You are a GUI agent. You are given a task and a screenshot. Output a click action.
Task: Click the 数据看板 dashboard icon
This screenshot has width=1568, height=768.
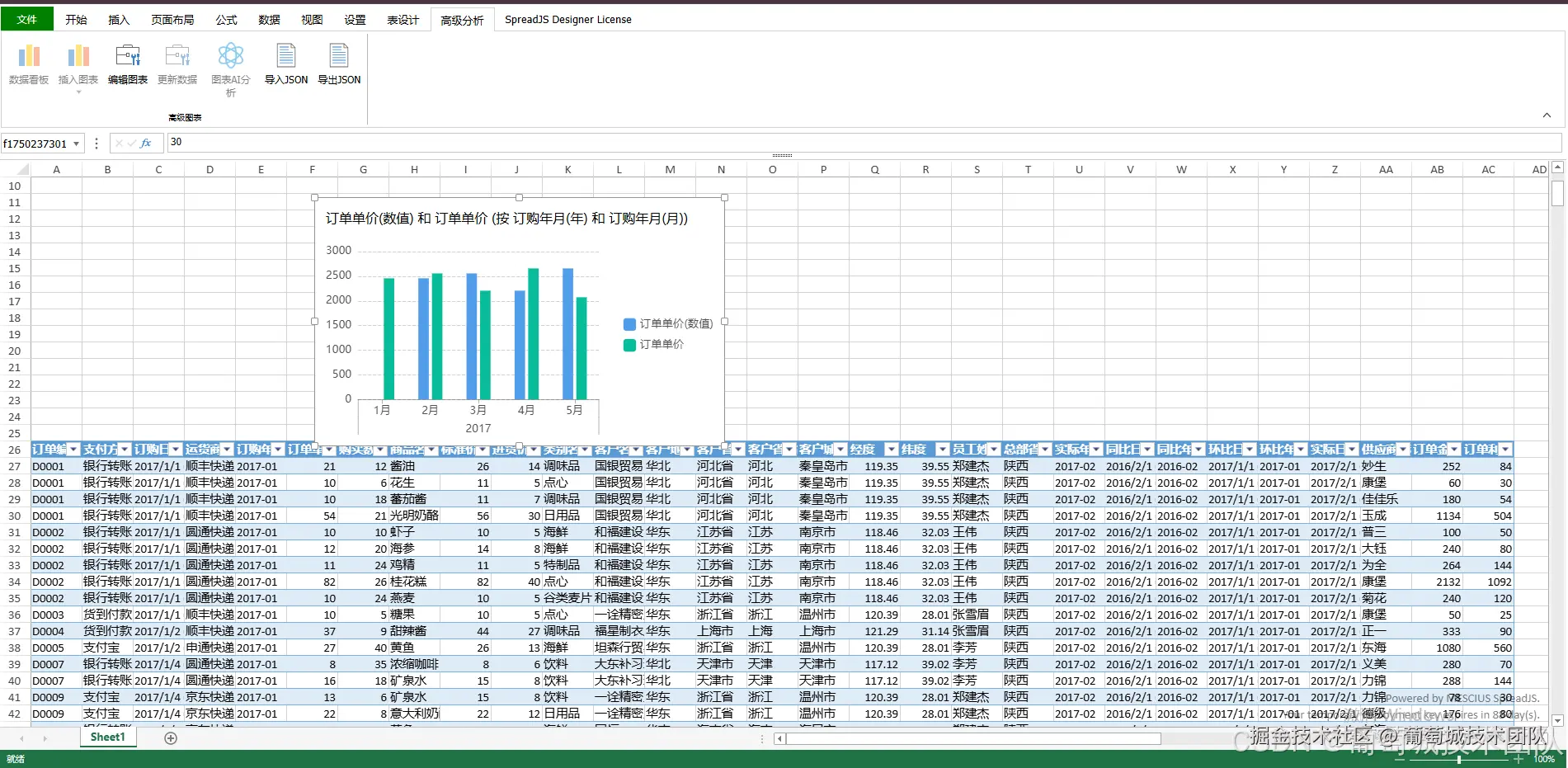point(29,56)
